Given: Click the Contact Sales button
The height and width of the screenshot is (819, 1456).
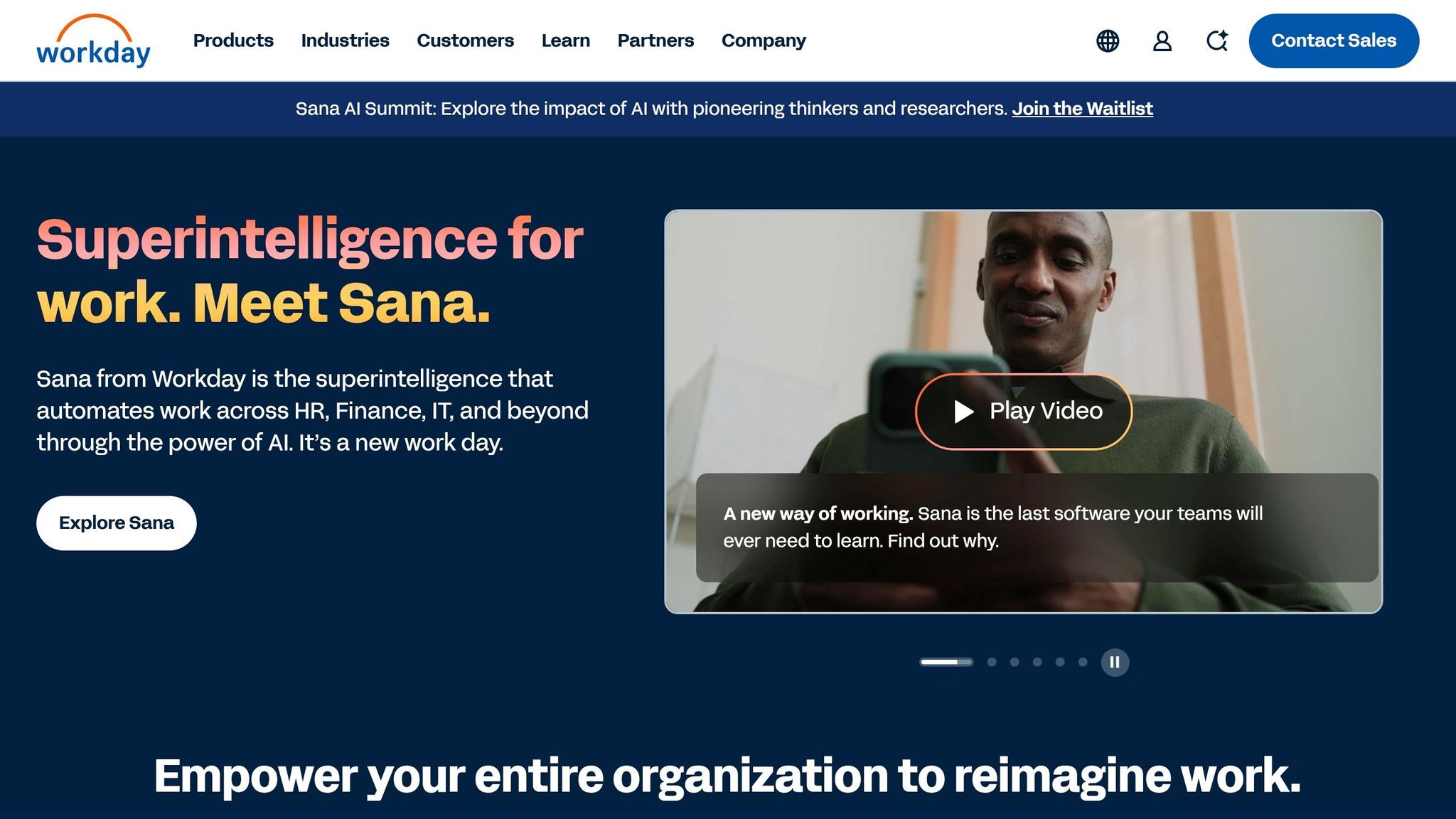Looking at the screenshot, I should [1334, 41].
